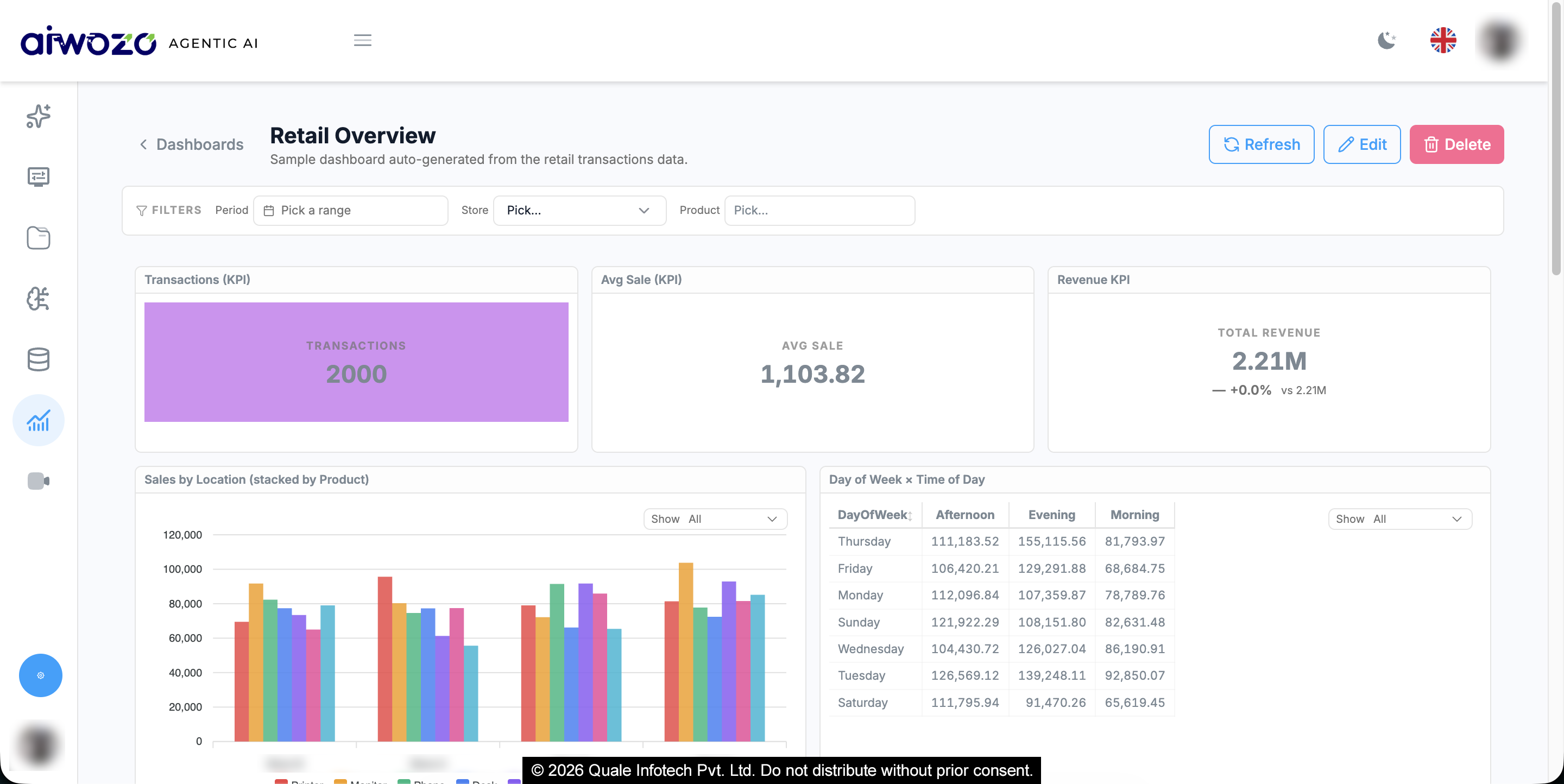
Task: Click the Refresh button
Action: (1261, 144)
